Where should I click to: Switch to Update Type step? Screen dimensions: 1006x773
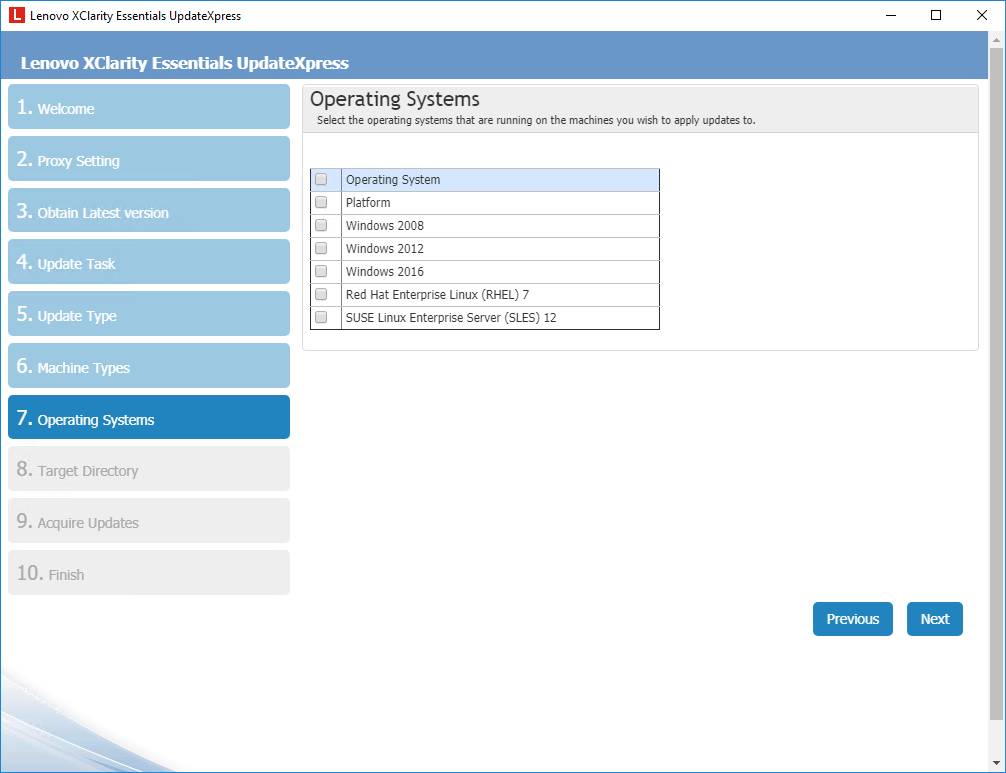[149, 315]
